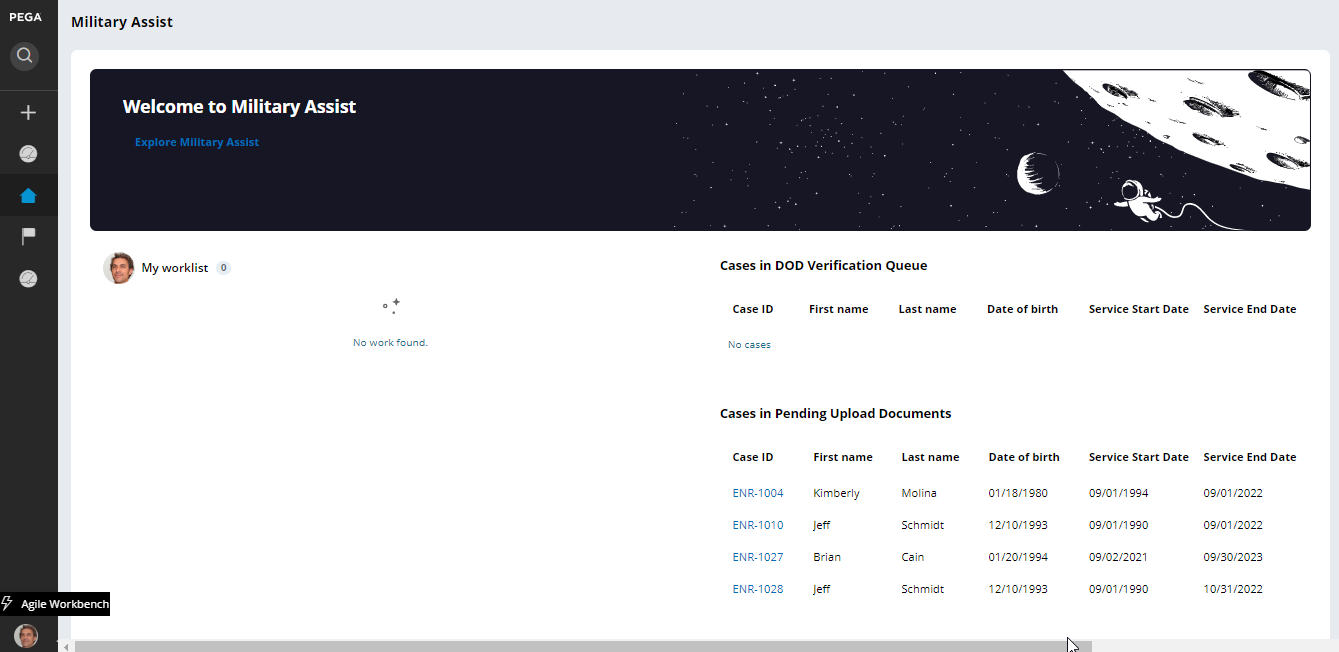Click the round icon just above Home
Image resolution: width=1339 pixels, height=652 pixels.
click(28, 154)
